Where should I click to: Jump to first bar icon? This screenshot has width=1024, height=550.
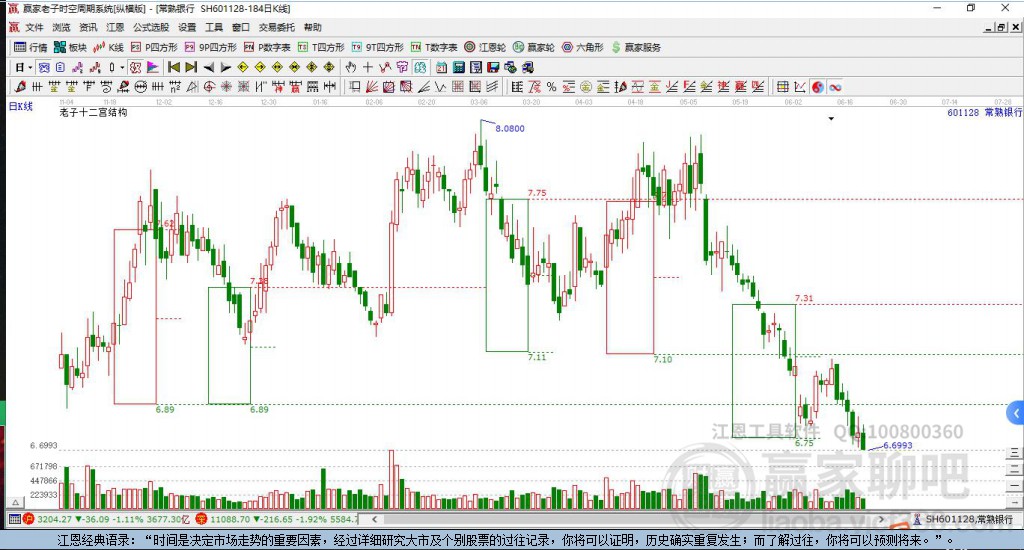click(174, 67)
